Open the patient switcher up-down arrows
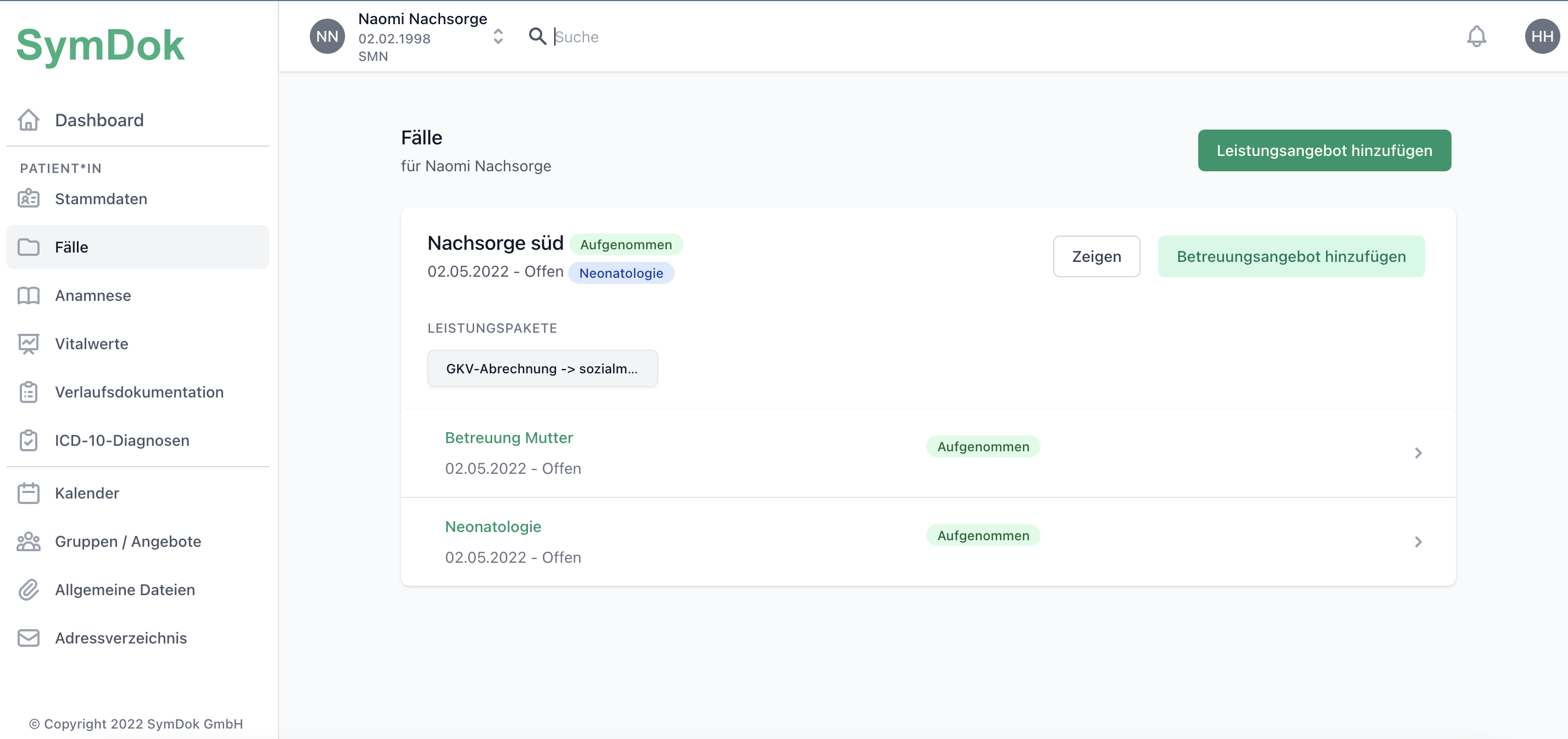The height and width of the screenshot is (739, 1568). click(498, 36)
